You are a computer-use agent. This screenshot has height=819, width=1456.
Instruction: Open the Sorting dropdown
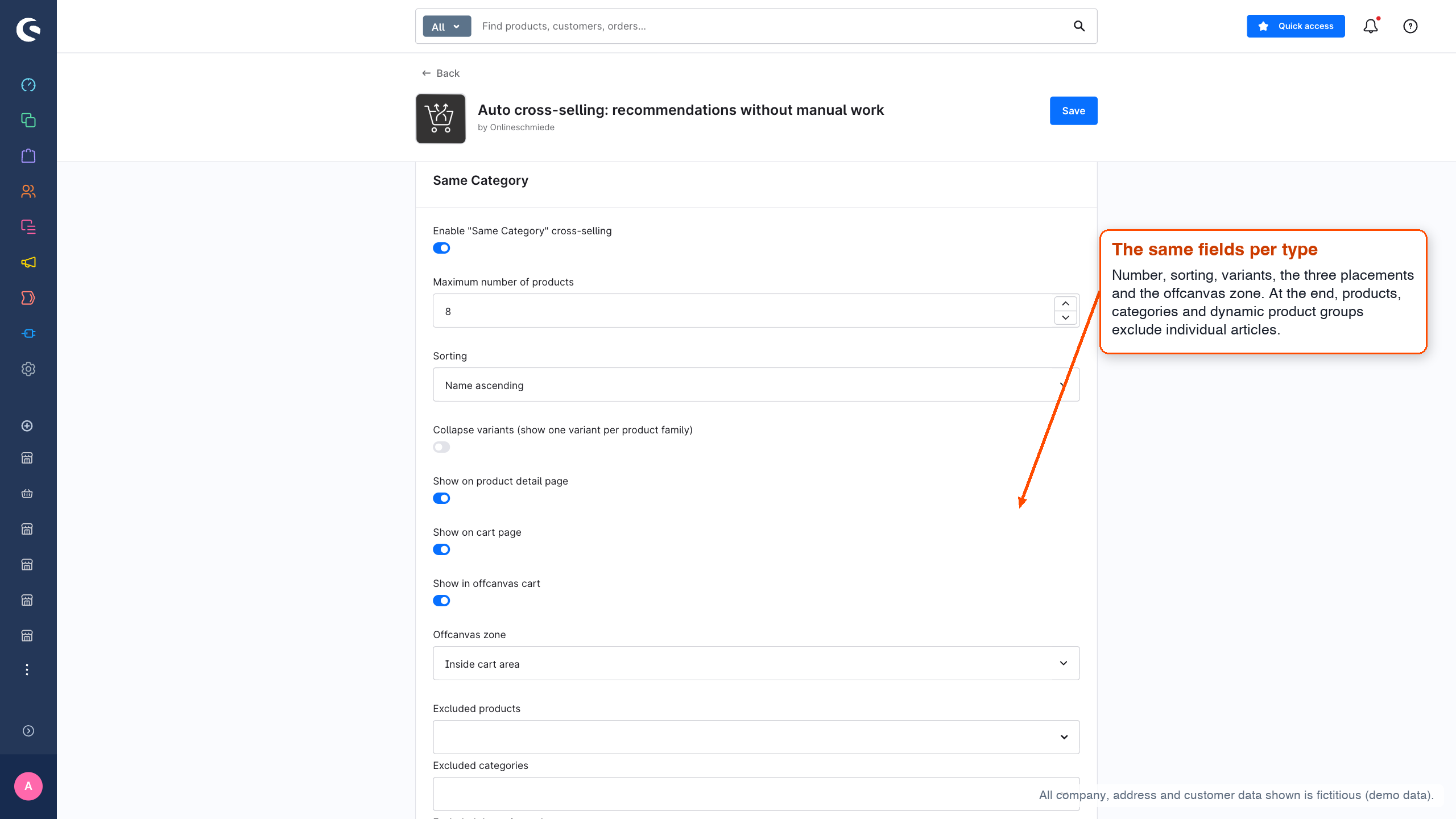[x=756, y=385]
